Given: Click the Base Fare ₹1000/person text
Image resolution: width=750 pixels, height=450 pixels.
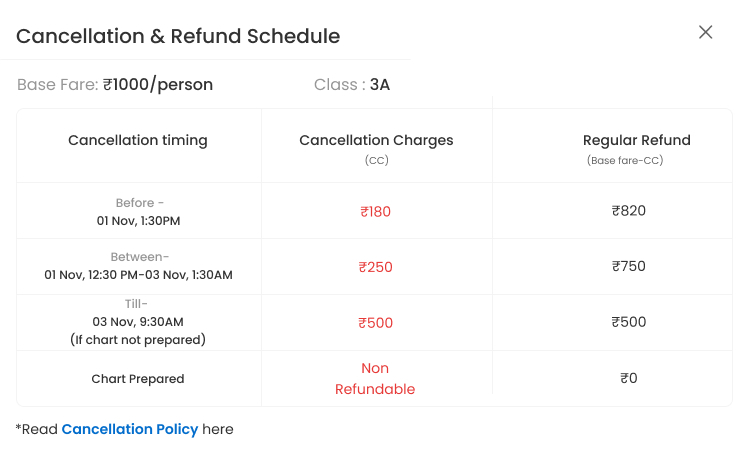Looking at the screenshot, I should pyautogui.click(x=115, y=84).
